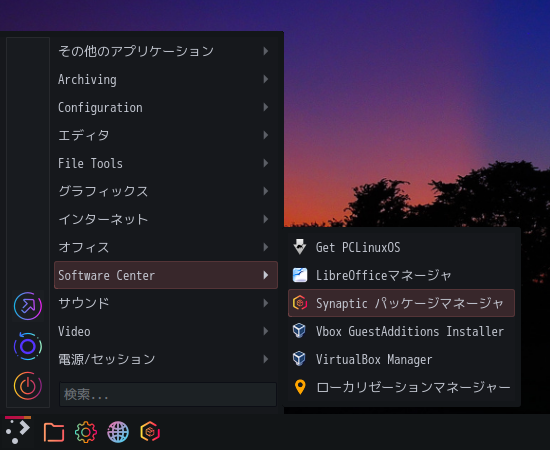Screen dimensions: 550x450
Task: Open the Configuration category
Action: (x=166, y=107)
